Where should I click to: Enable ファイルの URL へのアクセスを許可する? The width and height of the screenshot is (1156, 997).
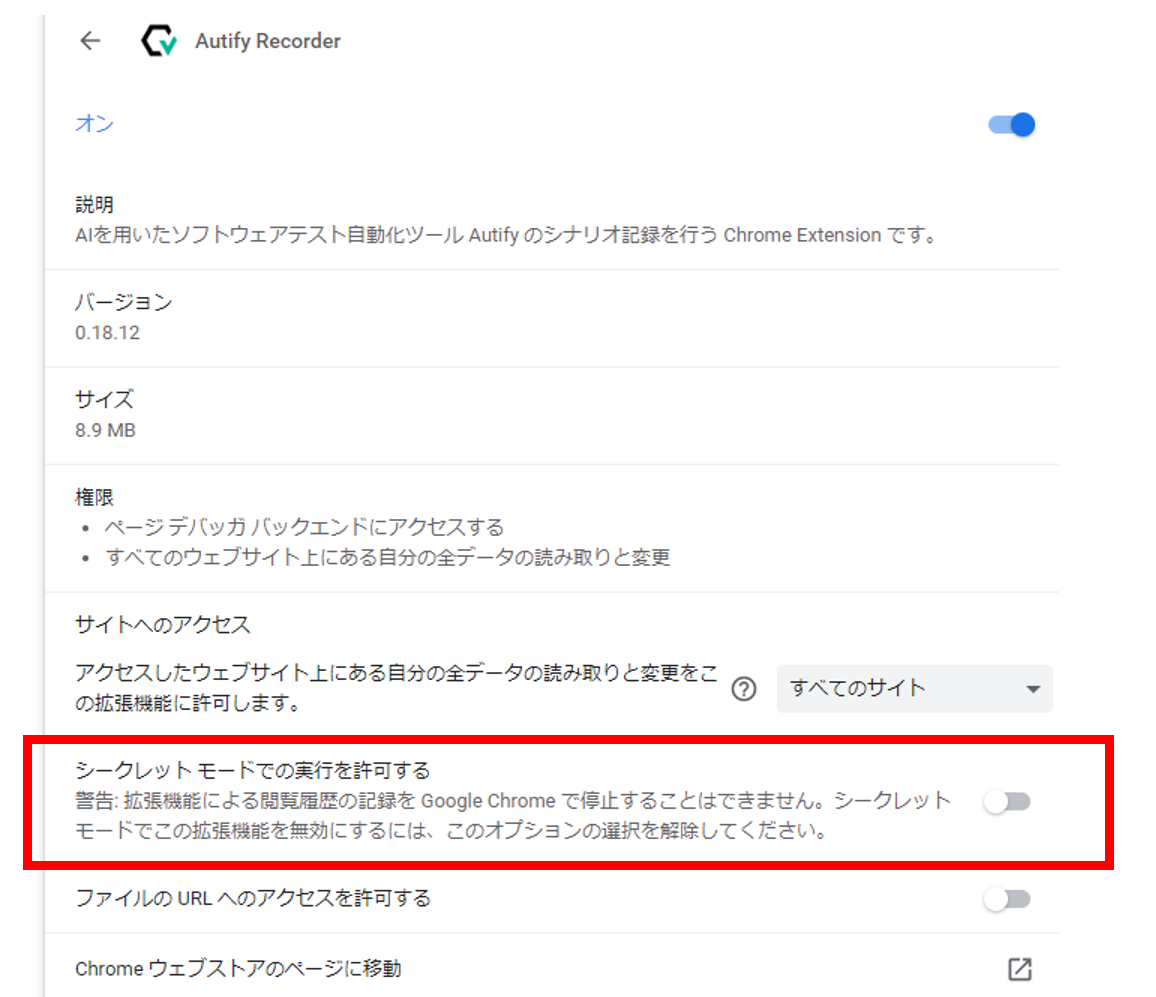(1008, 899)
